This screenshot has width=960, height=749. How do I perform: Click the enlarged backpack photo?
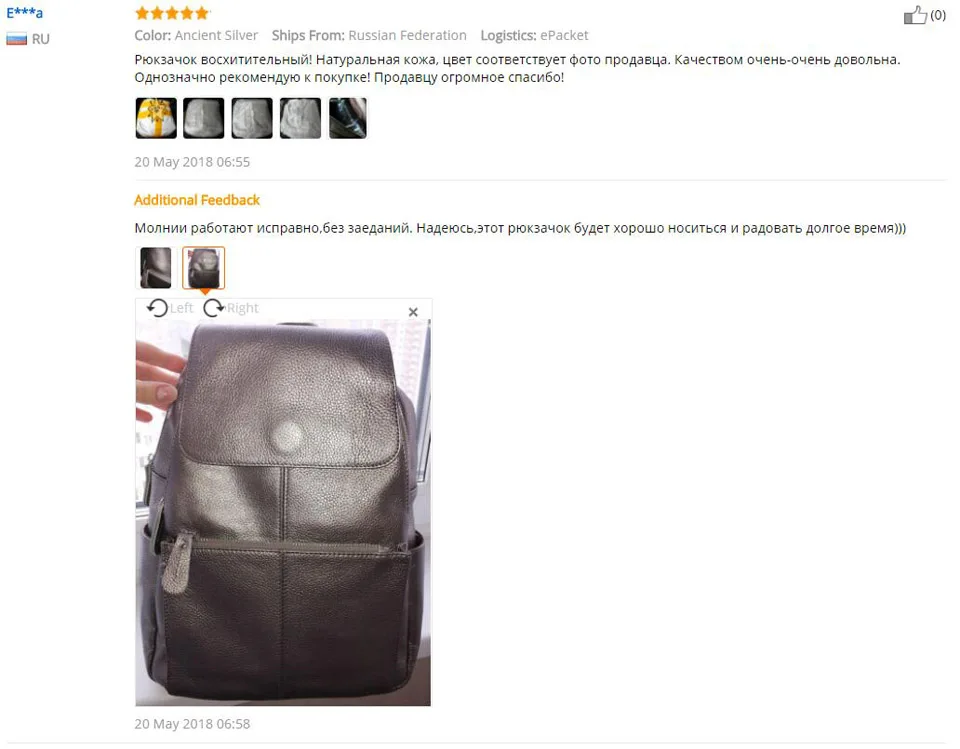[x=283, y=513]
